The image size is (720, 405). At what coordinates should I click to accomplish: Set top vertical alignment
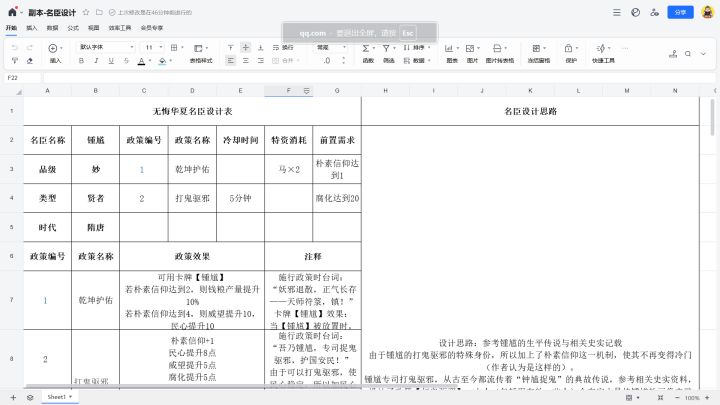pos(231,47)
